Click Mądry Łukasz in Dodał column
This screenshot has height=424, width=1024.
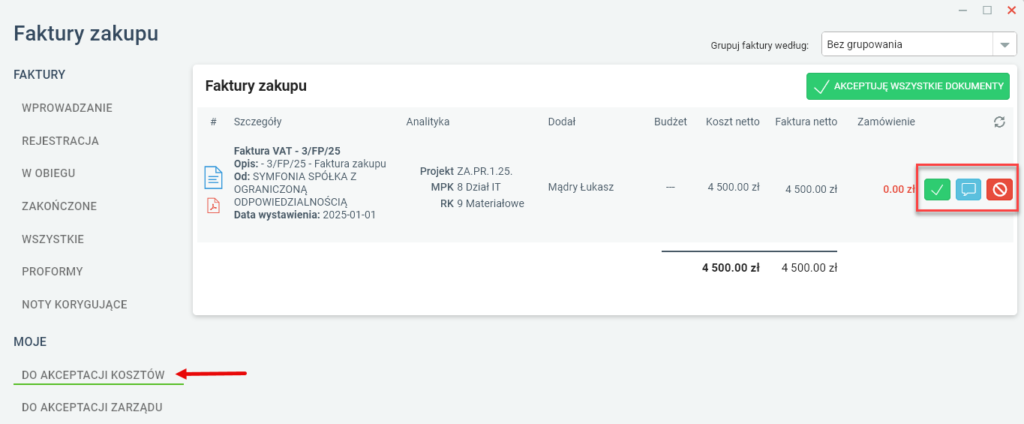pos(581,188)
